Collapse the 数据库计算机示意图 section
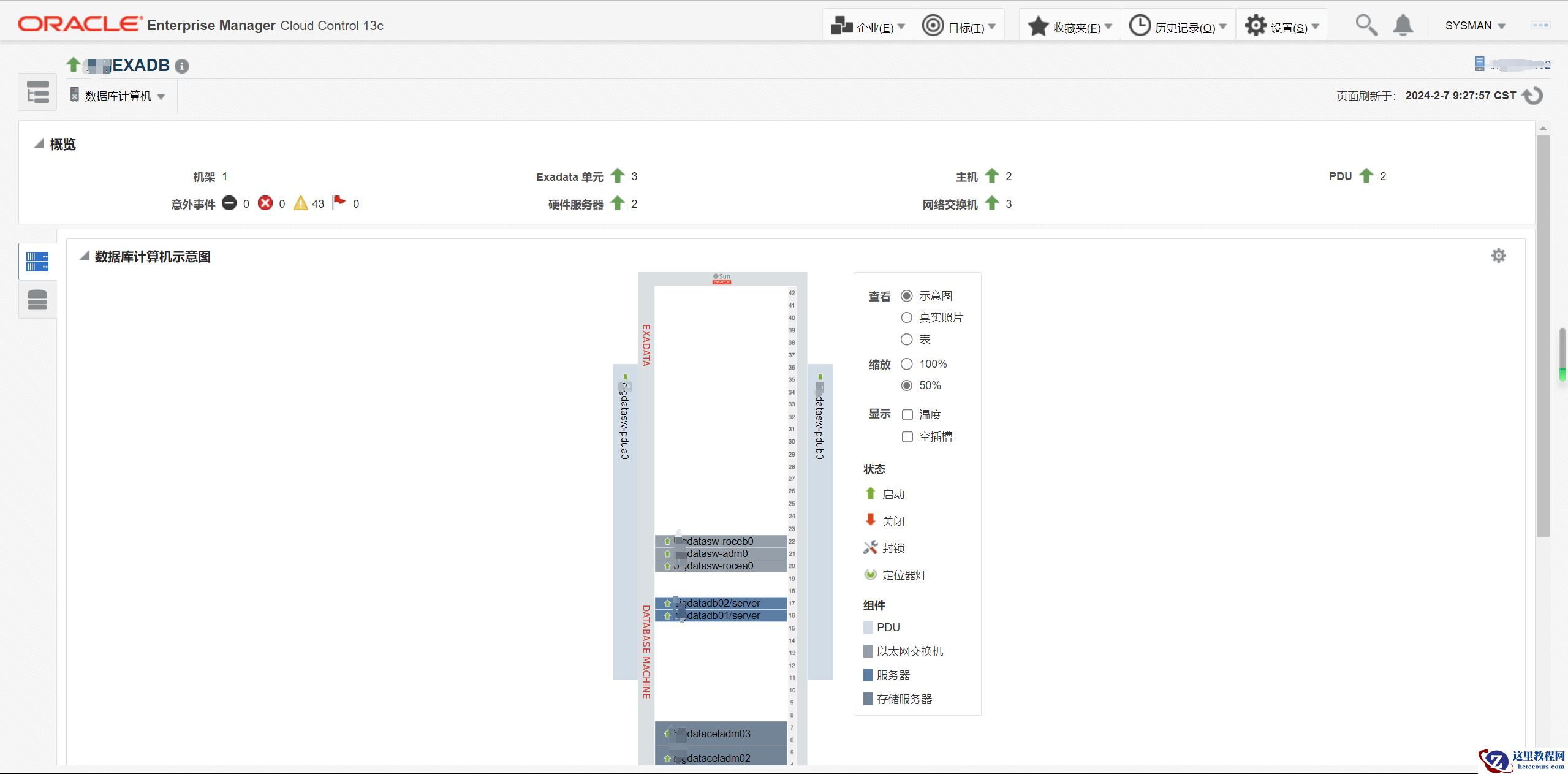 [85, 256]
